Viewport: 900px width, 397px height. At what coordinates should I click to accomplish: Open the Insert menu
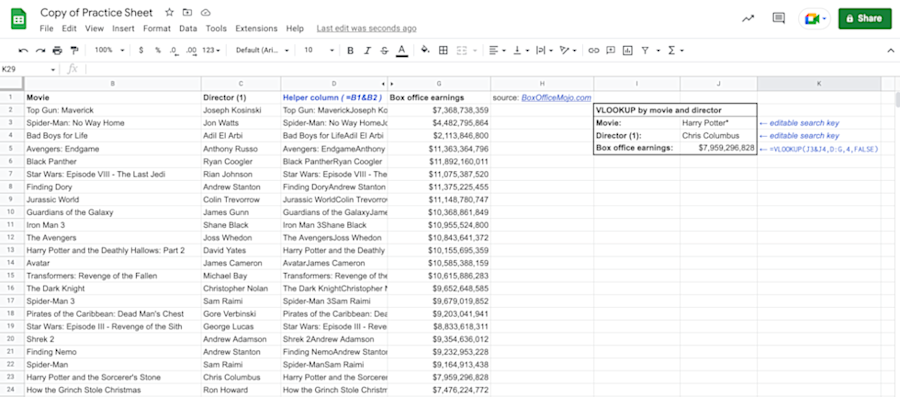pos(123,28)
